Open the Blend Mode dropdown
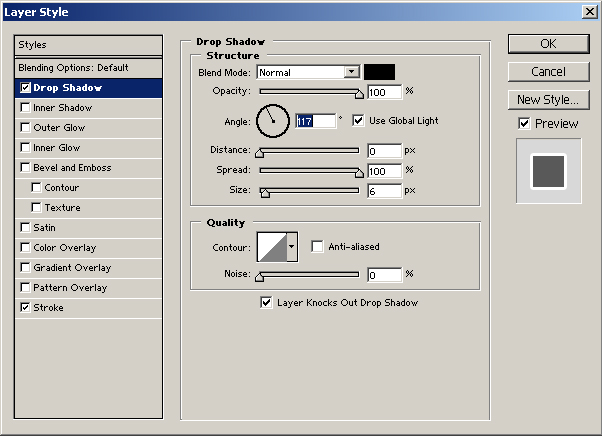 click(308, 72)
